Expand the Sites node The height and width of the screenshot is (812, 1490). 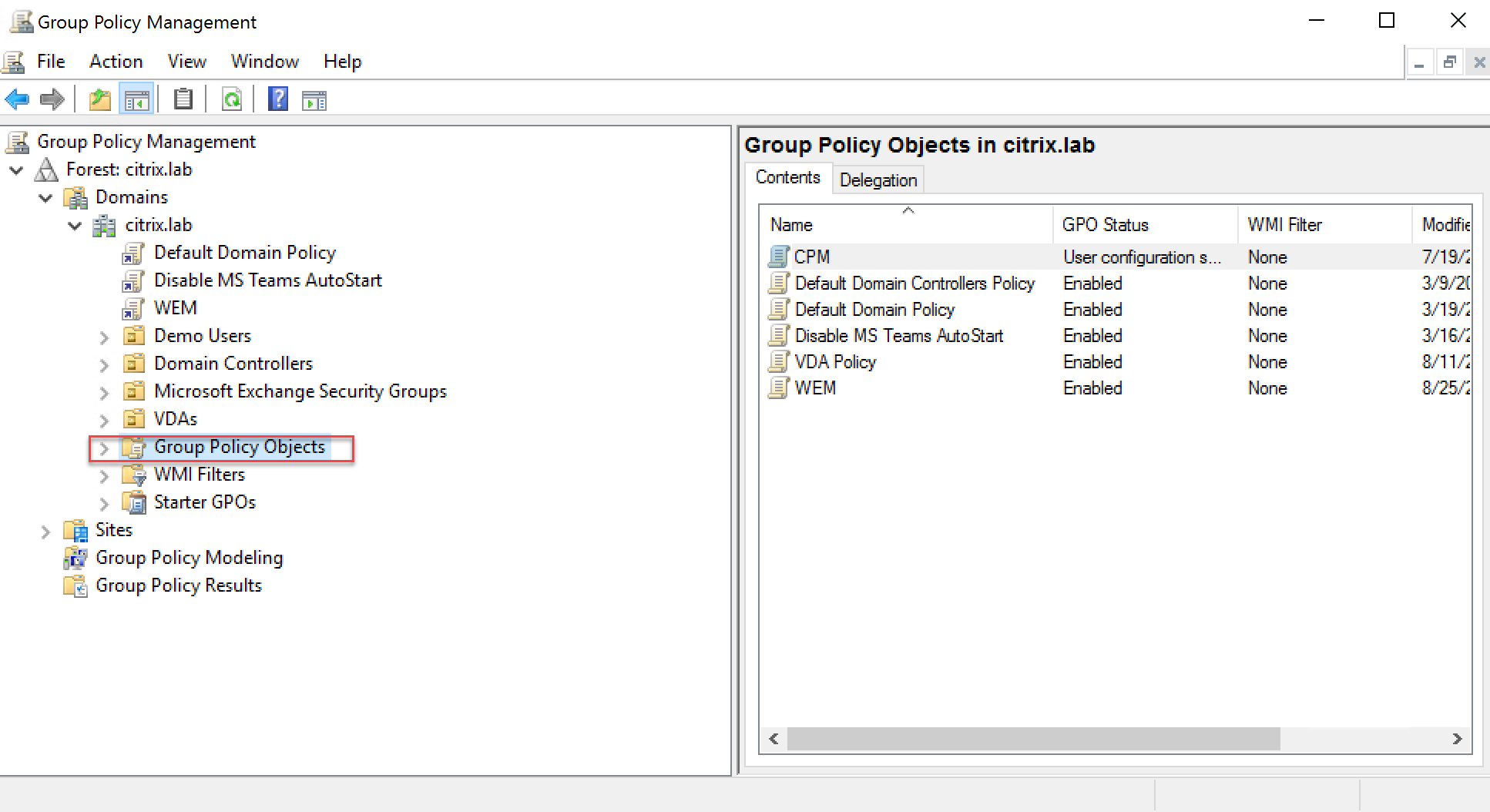click(x=45, y=531)
